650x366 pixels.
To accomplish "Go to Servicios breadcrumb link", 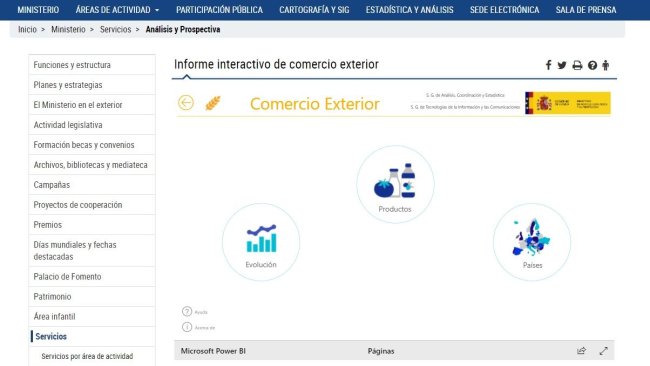I will pos(115,29).
